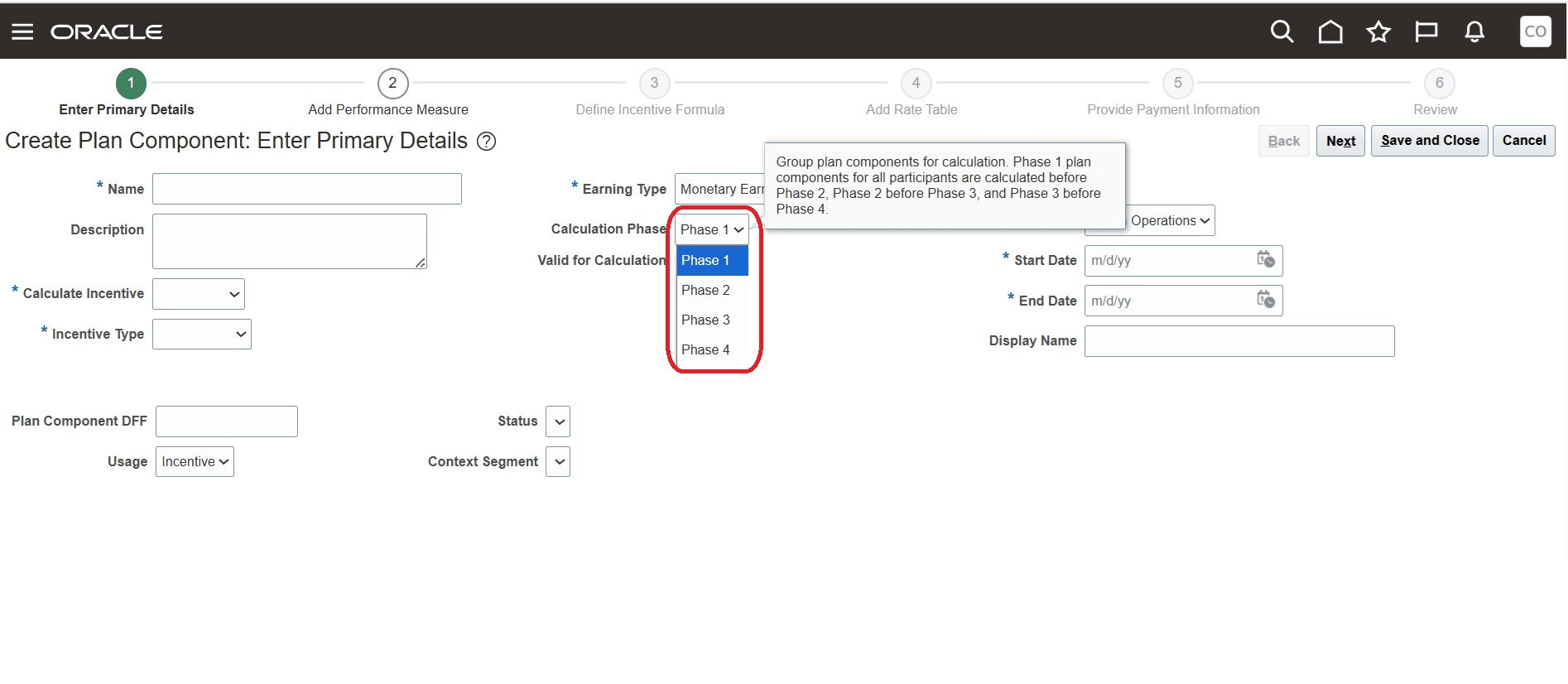Go to step 3 Define Incentive Formula
Viewport: 1568px width, 684px height.
[654, 83]
